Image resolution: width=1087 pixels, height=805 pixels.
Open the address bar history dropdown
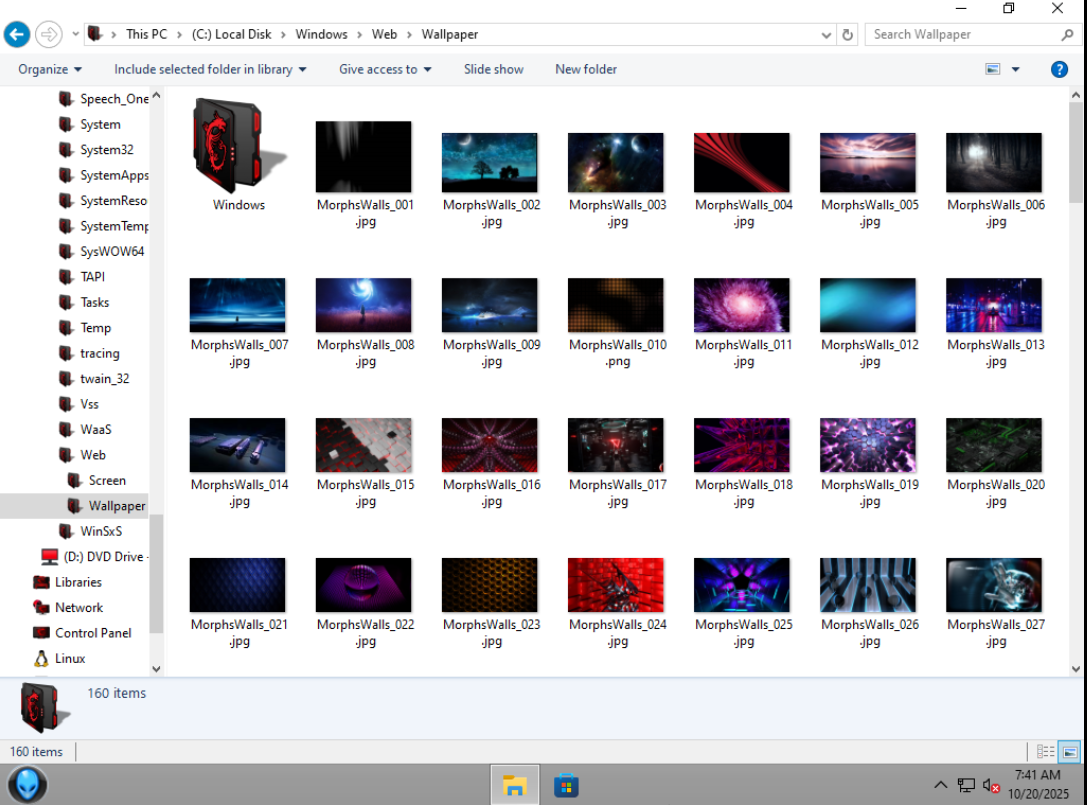[x=826, y=35]
